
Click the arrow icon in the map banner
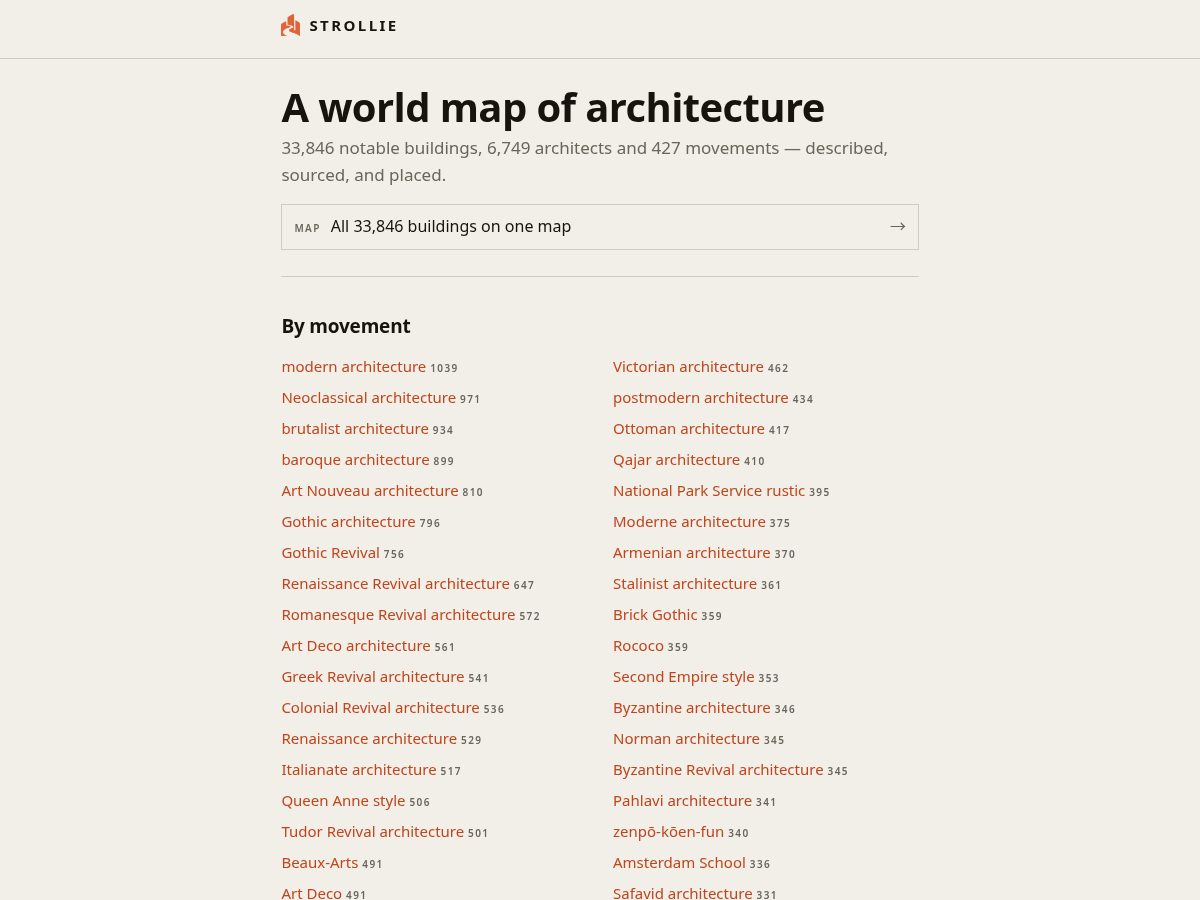pos(897,227)
